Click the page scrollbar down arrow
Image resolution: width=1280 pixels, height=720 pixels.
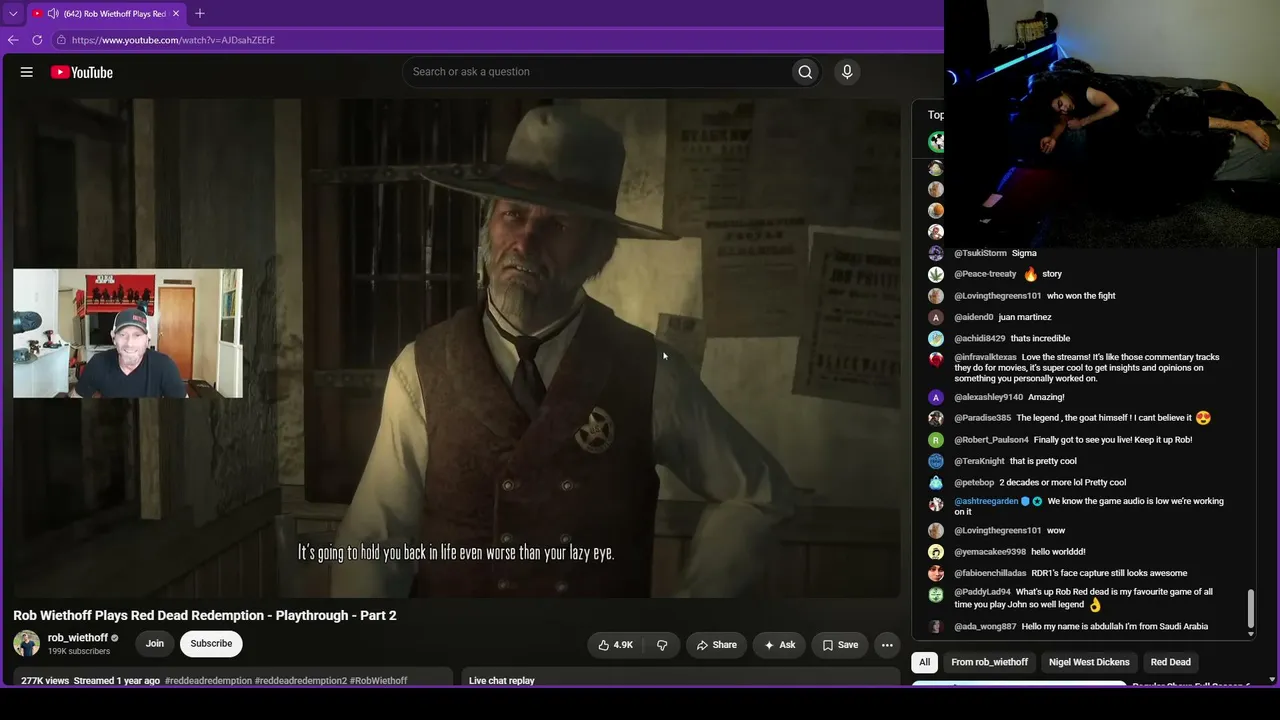(x=1272, y=680)
